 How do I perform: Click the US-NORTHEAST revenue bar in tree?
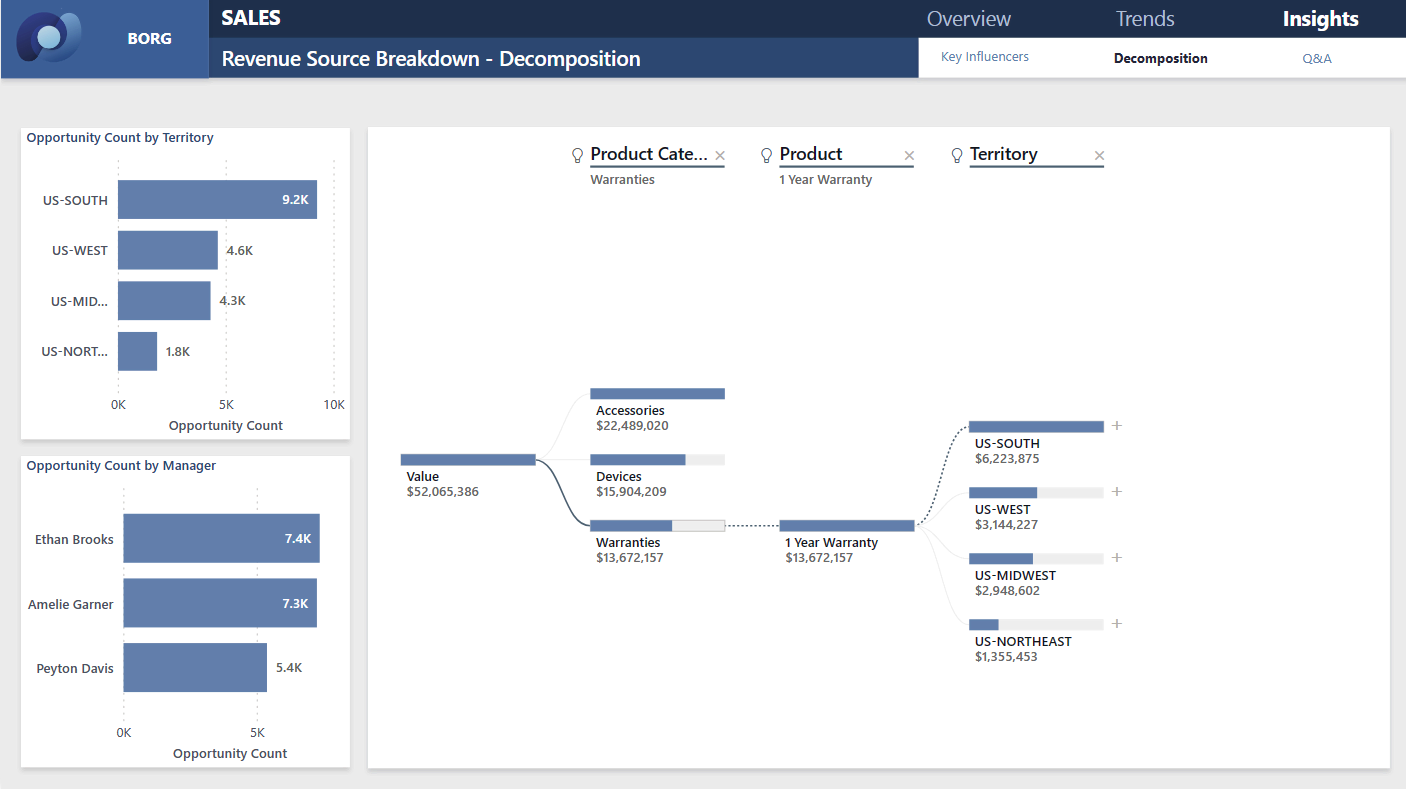click(1036, 625)
